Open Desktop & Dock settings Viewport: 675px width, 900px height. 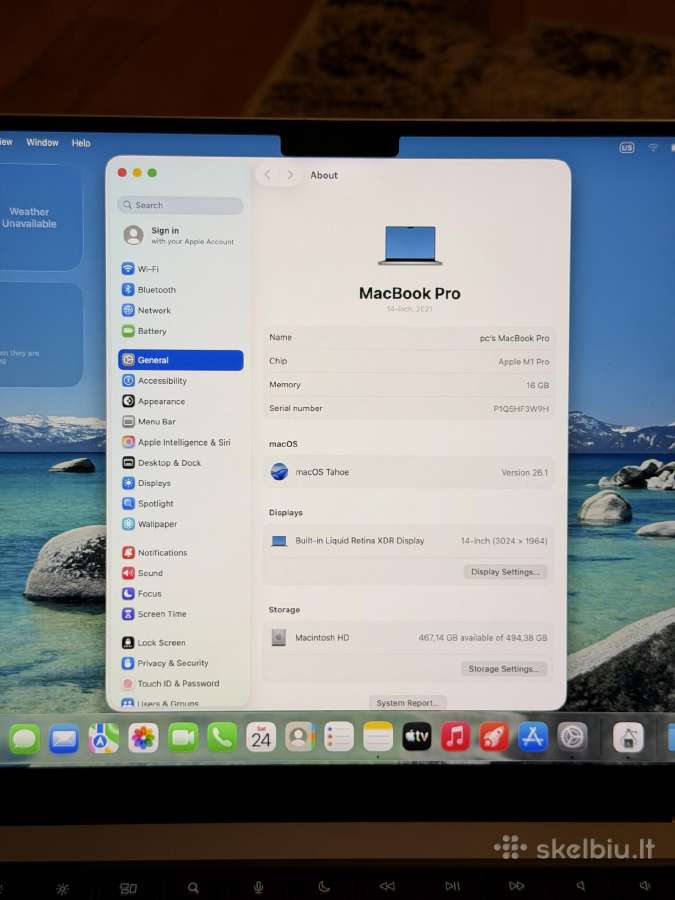(x=161, y=463)
